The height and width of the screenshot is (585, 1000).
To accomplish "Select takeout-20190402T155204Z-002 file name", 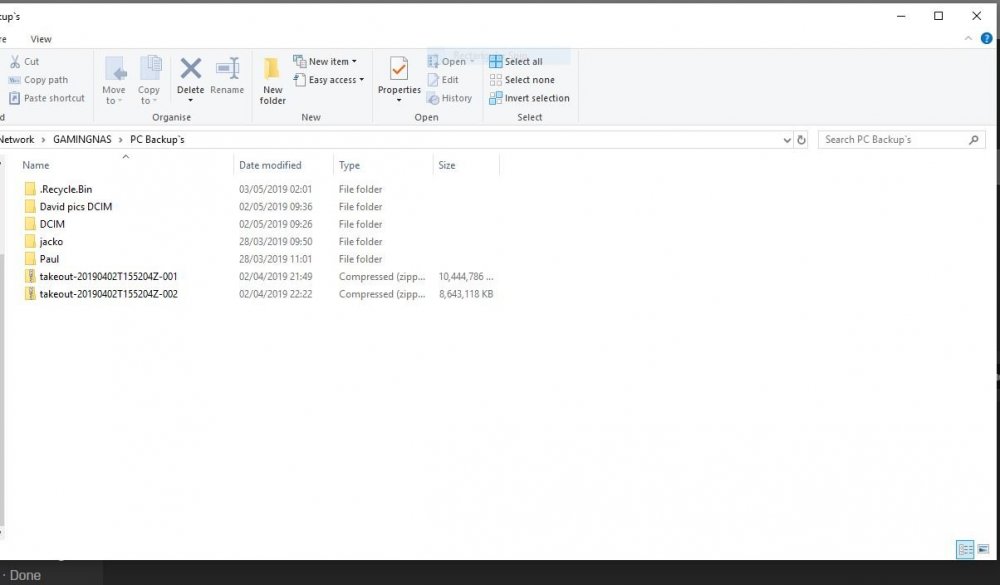I will click(x=108, y=293).
